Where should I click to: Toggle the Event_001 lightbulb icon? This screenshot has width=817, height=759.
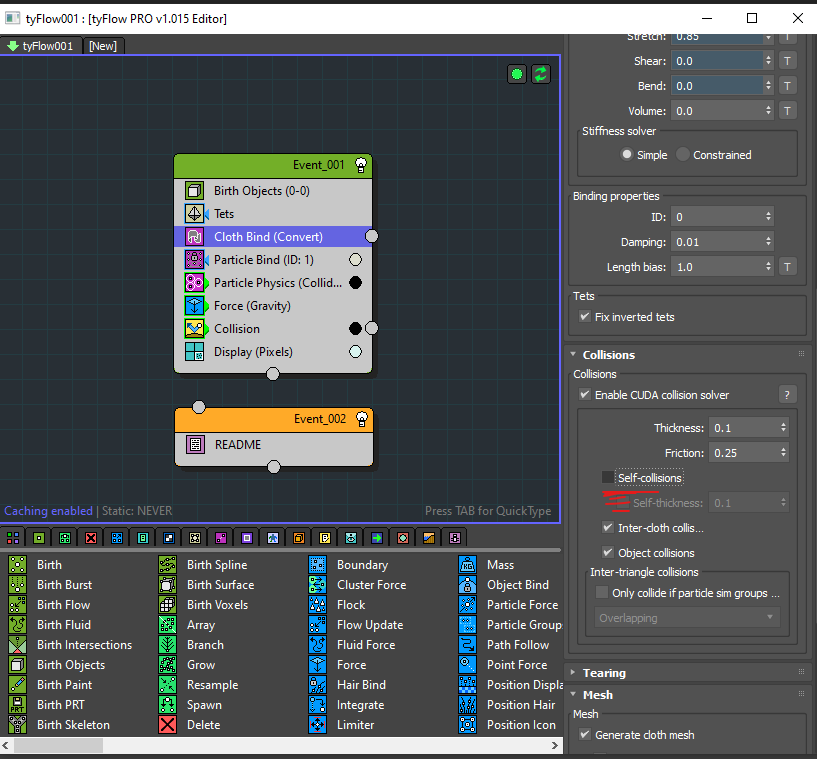361,165
